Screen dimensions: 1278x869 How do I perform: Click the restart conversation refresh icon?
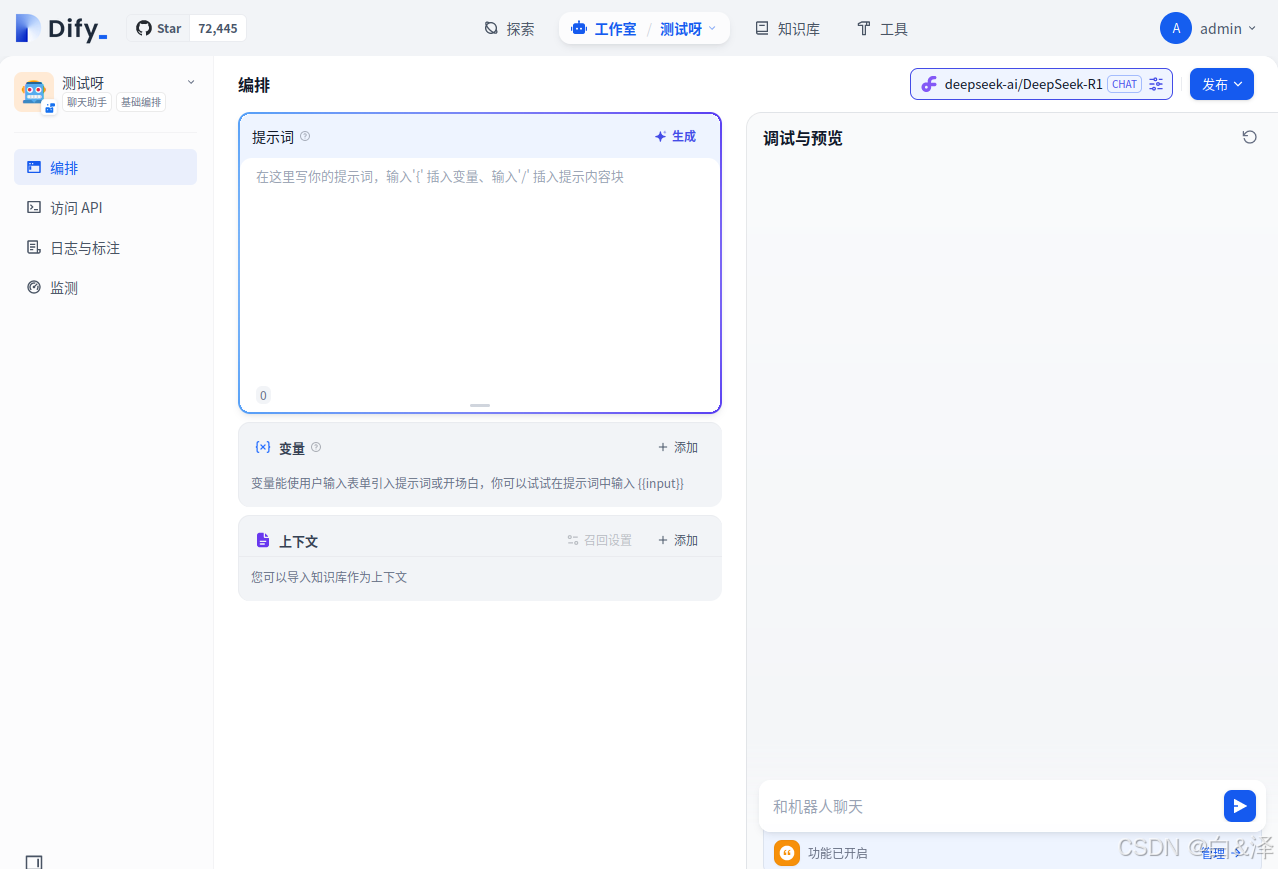(x=1249, y=137)
